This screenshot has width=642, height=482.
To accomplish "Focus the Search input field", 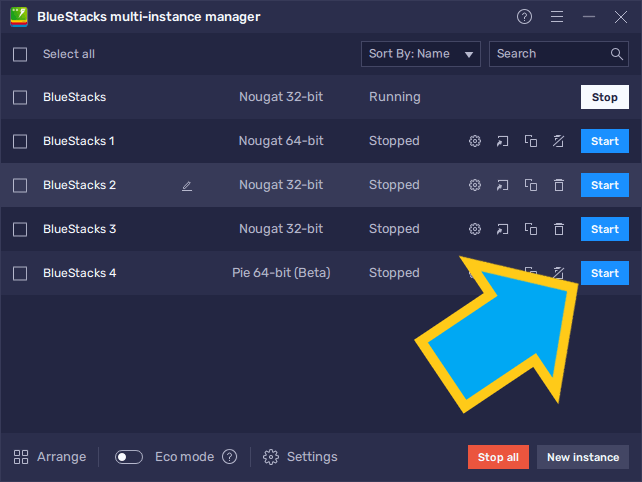I will tap(550, 54).
